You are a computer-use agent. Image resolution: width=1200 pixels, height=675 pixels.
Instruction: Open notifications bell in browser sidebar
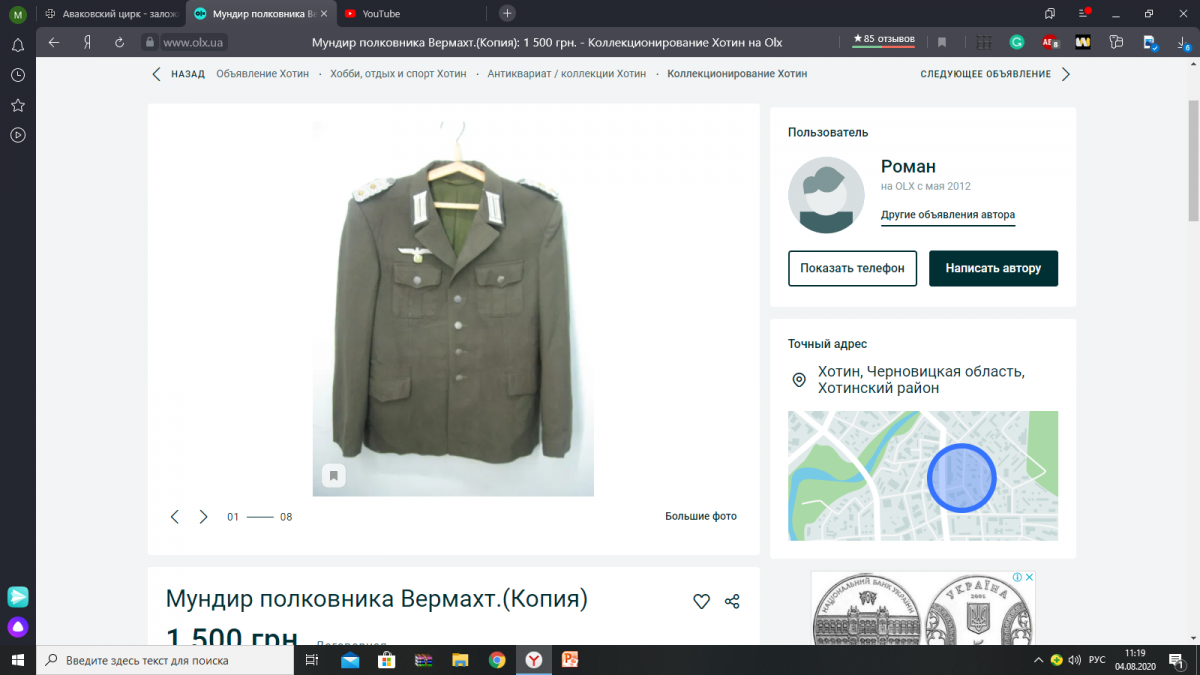click(x=17, y=45)
